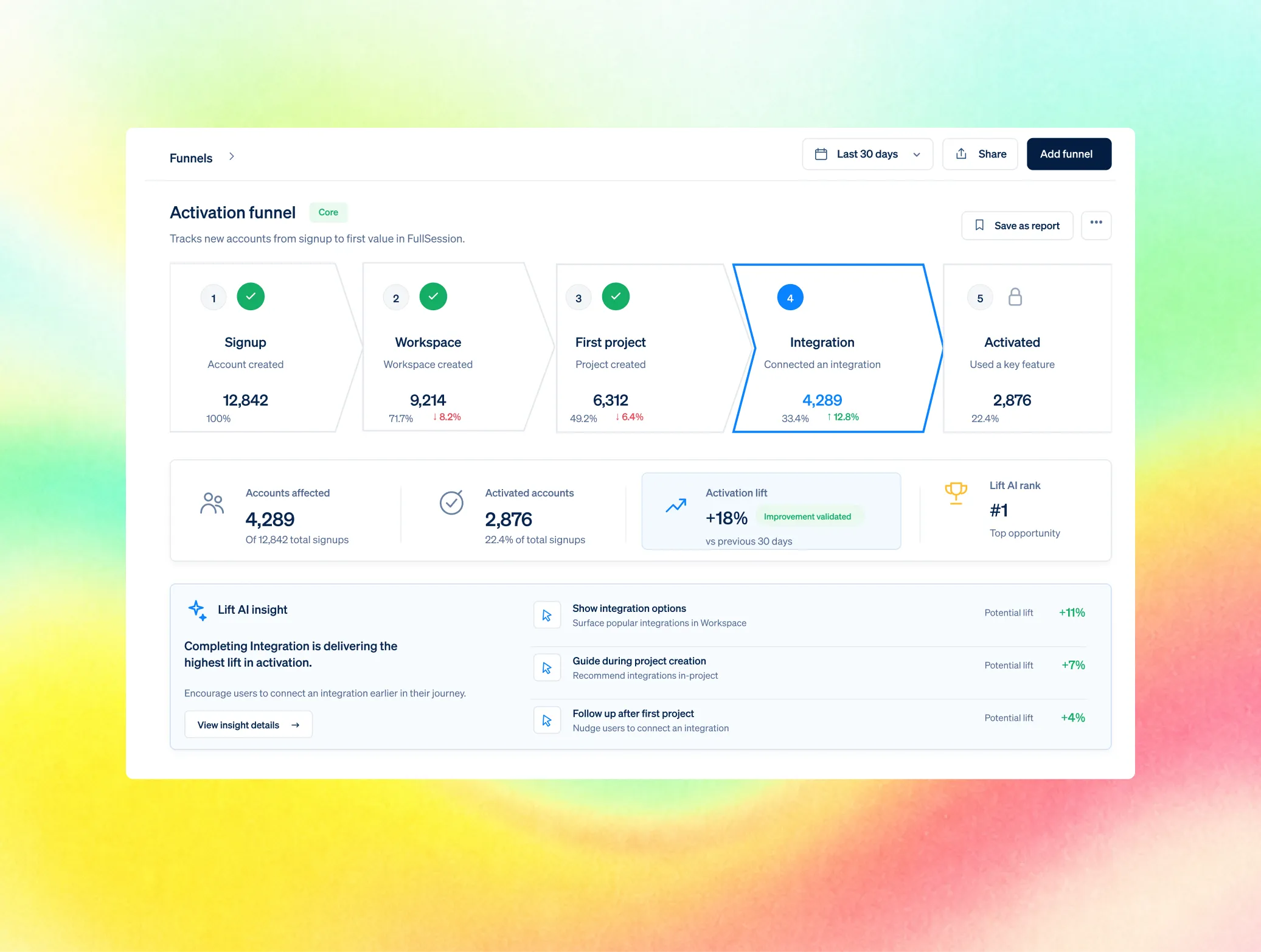
Task: Click the green checkmark on First project step
Action: click(x=616, y=297)
